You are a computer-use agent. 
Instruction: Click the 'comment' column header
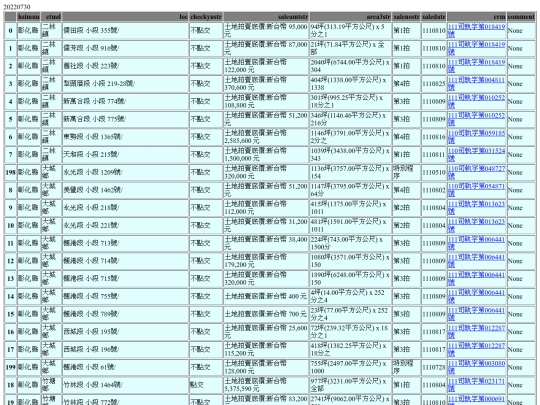[x=521, y=17]
